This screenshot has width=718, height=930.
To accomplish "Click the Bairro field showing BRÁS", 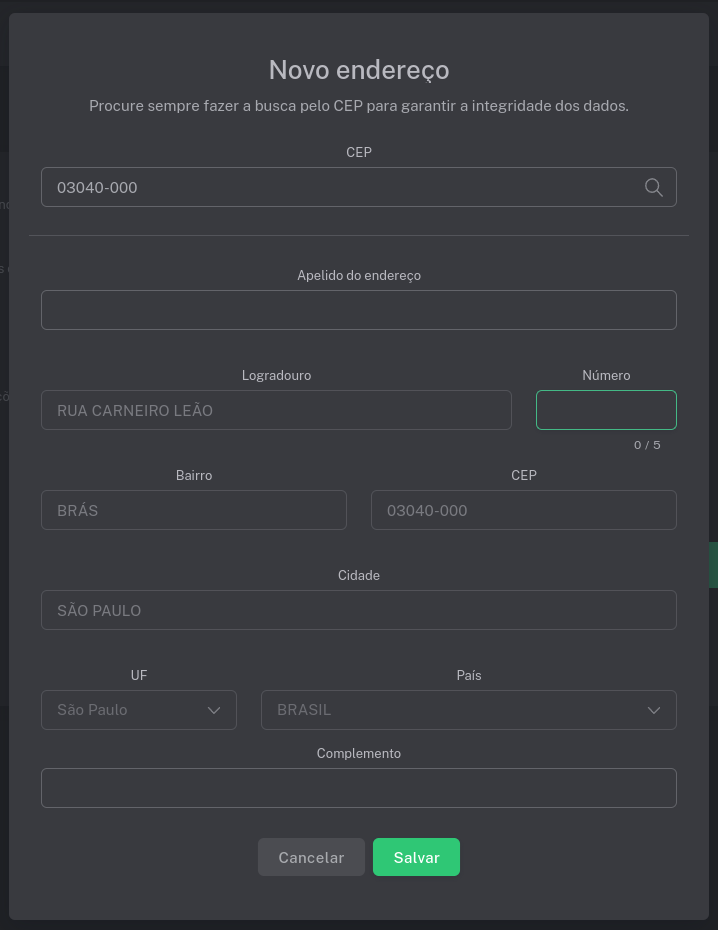I will 193,510.
